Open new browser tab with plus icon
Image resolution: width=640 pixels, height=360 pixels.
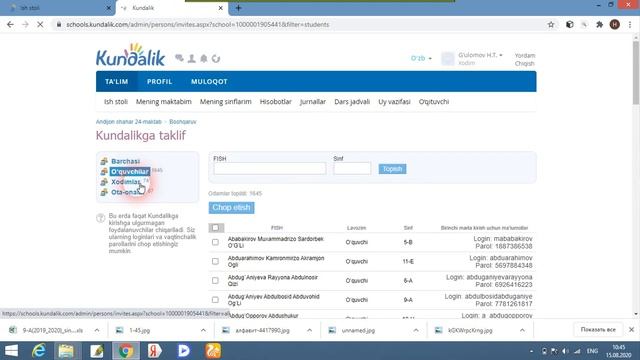(238, 8)
